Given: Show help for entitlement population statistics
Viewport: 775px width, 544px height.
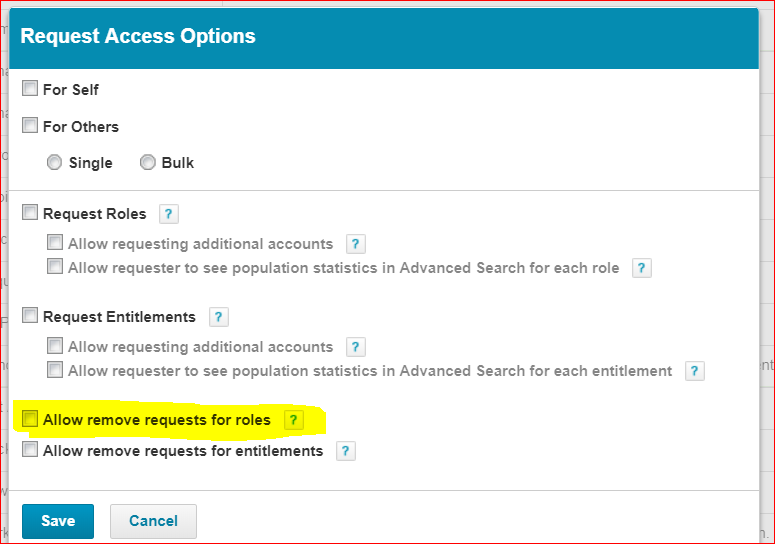Looking at the screenshot, I should (694, 371).
